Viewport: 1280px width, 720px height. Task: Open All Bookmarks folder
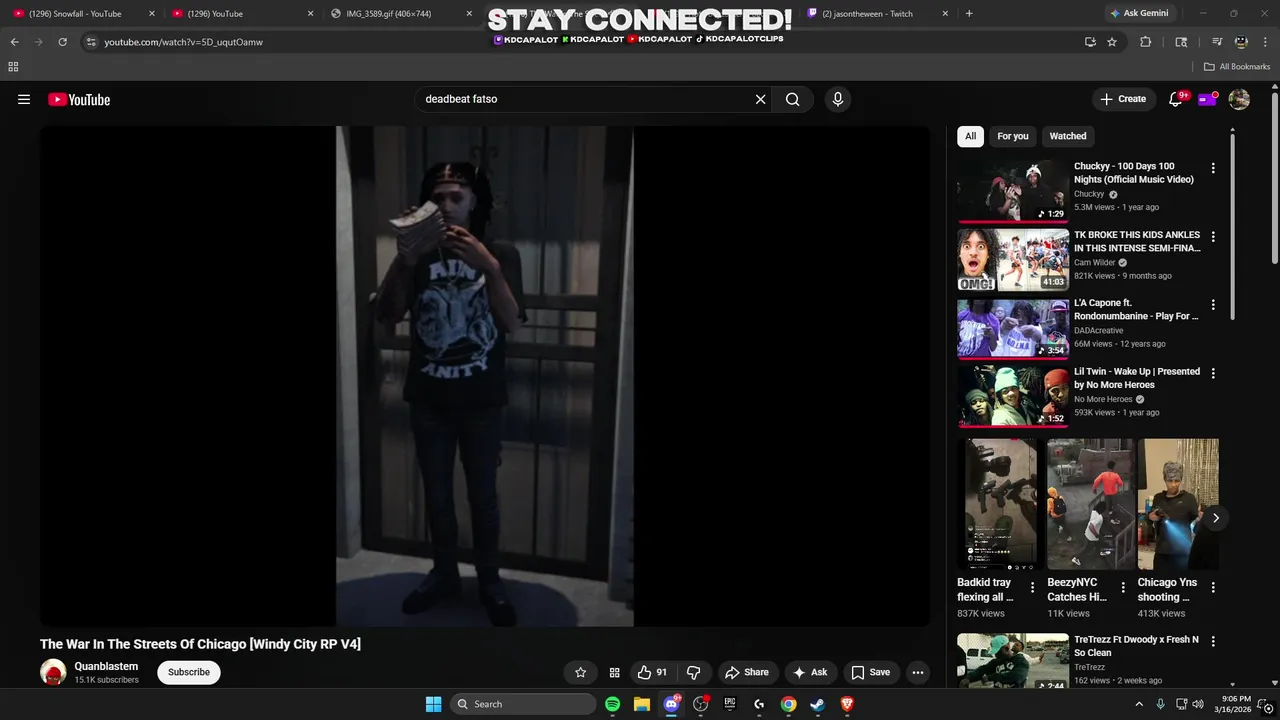point(1237,67)
